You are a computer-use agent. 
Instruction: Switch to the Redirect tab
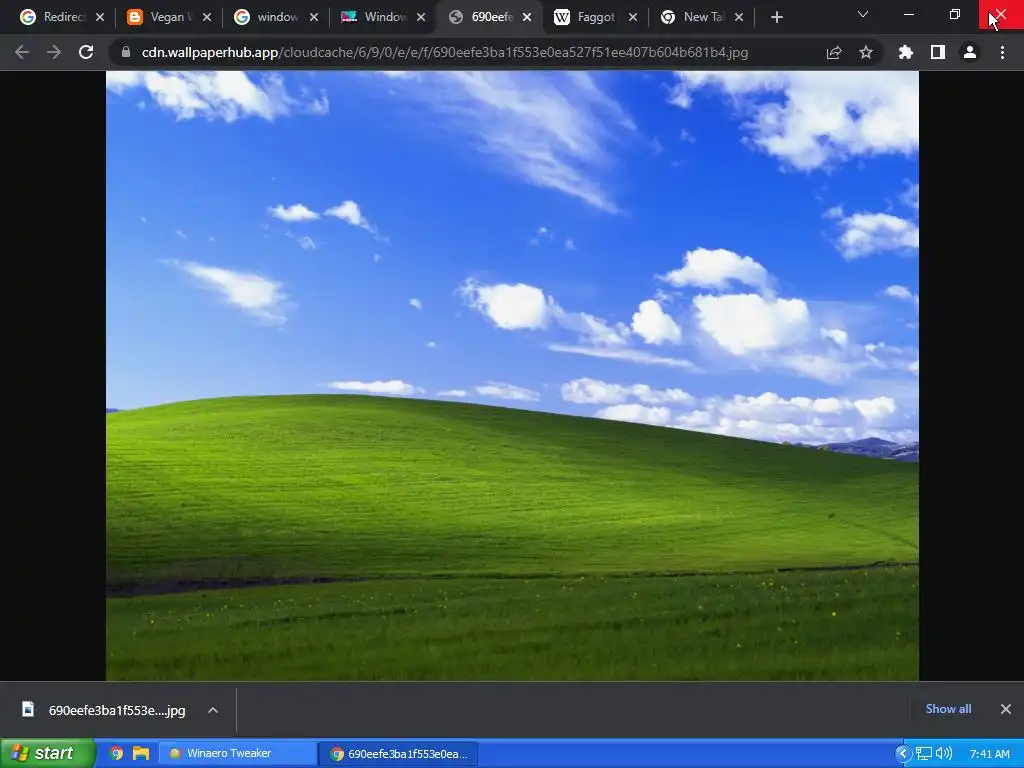(54, 17)
